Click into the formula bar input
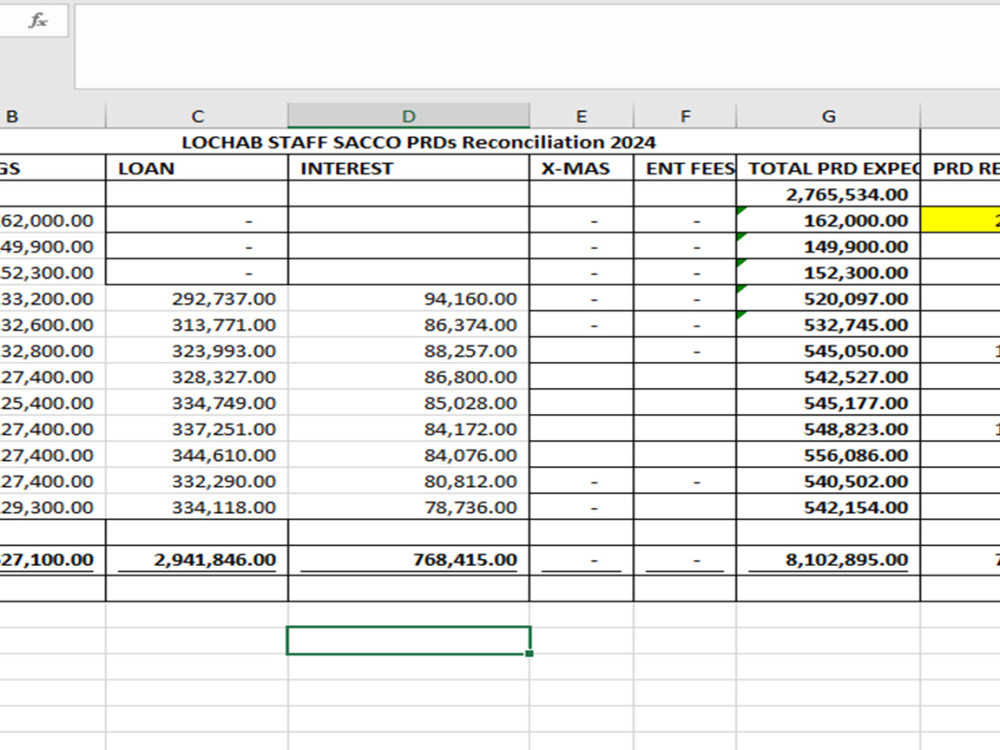The width and height of the screenshot is (1000, 750). point(537,47)
